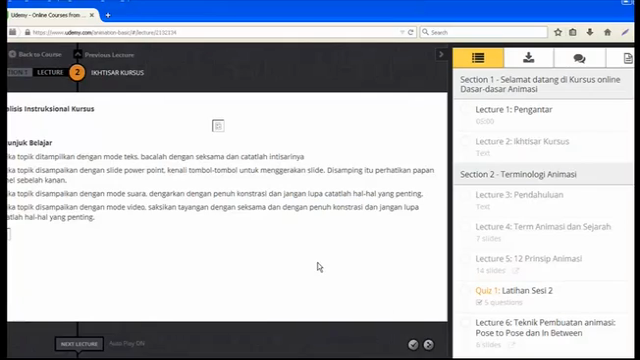This screenshot has height=360, width=640.
Task: Click the NEXT LECTURE button
Action: [79, 344]
